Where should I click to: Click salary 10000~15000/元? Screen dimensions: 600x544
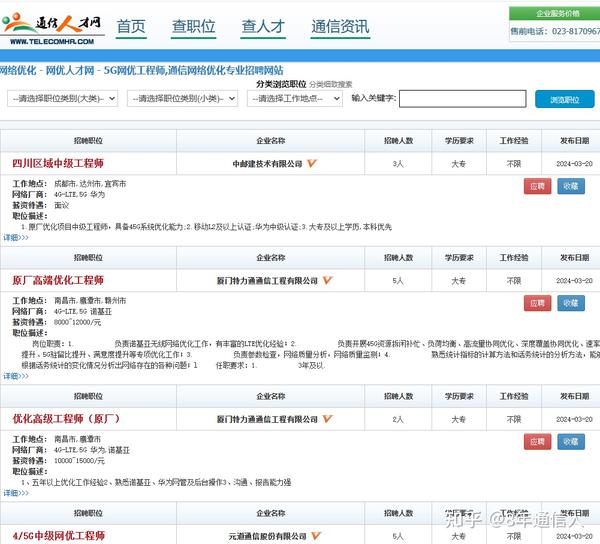[79, 461]
